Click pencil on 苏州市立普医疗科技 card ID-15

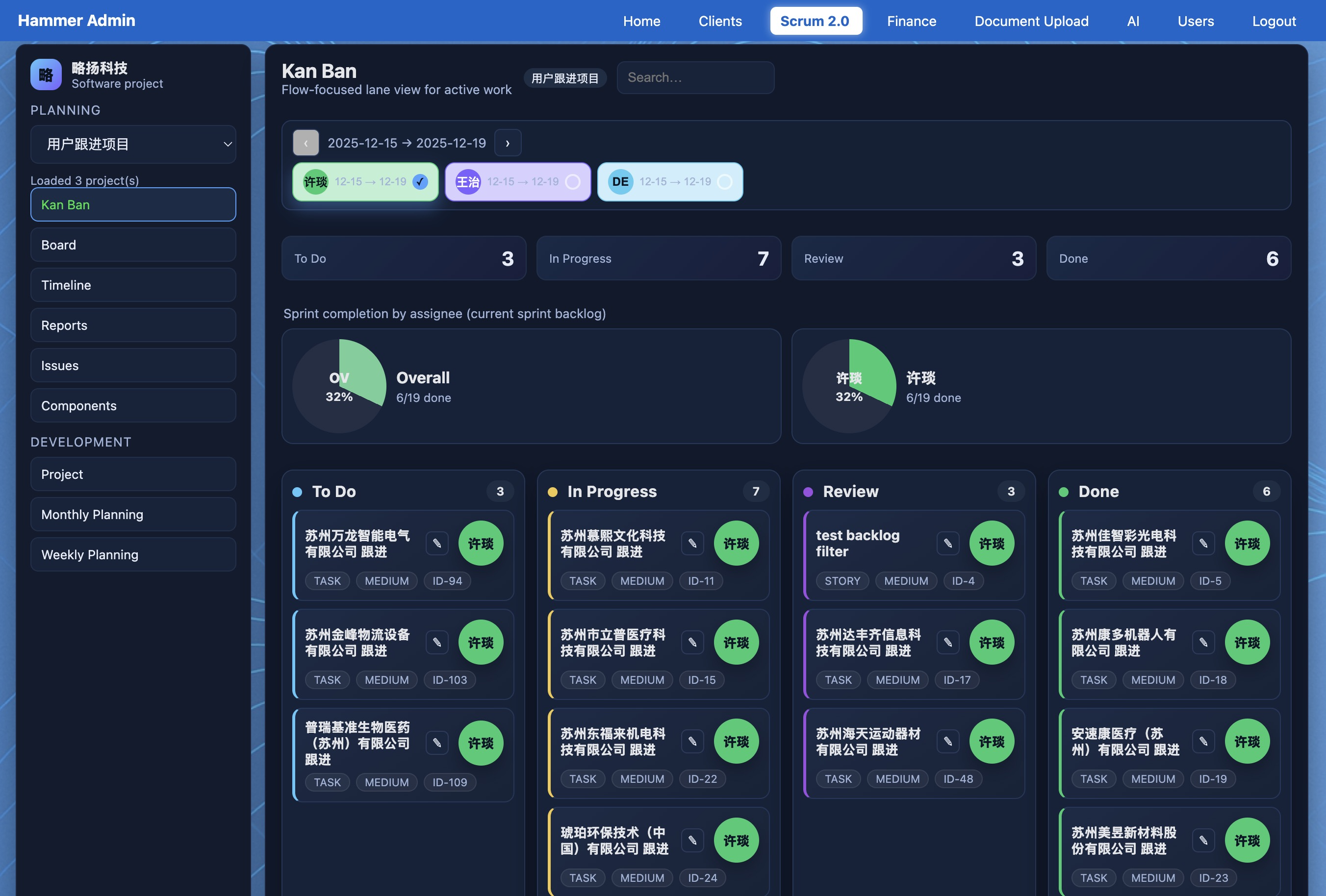[693, 642]
